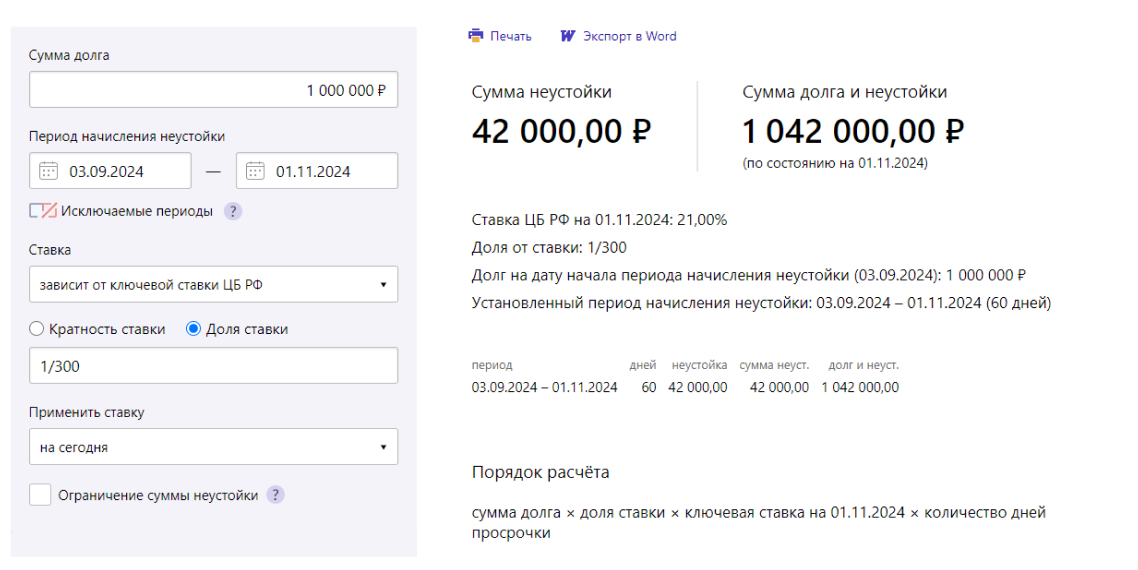
Task: Open the Применить ставку dropdown
Action: tap(213, 447)
